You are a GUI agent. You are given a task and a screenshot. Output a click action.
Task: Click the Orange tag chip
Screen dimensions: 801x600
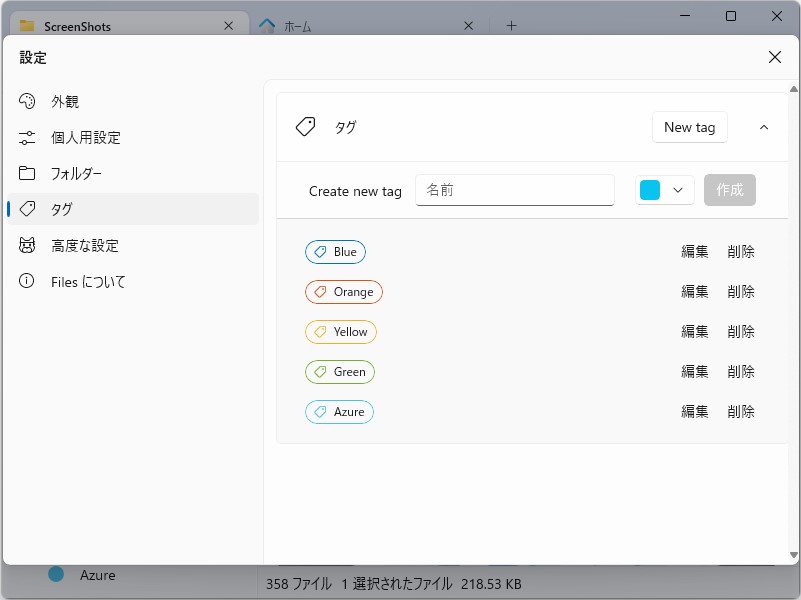pyautogui.click(x=344, y=291)
